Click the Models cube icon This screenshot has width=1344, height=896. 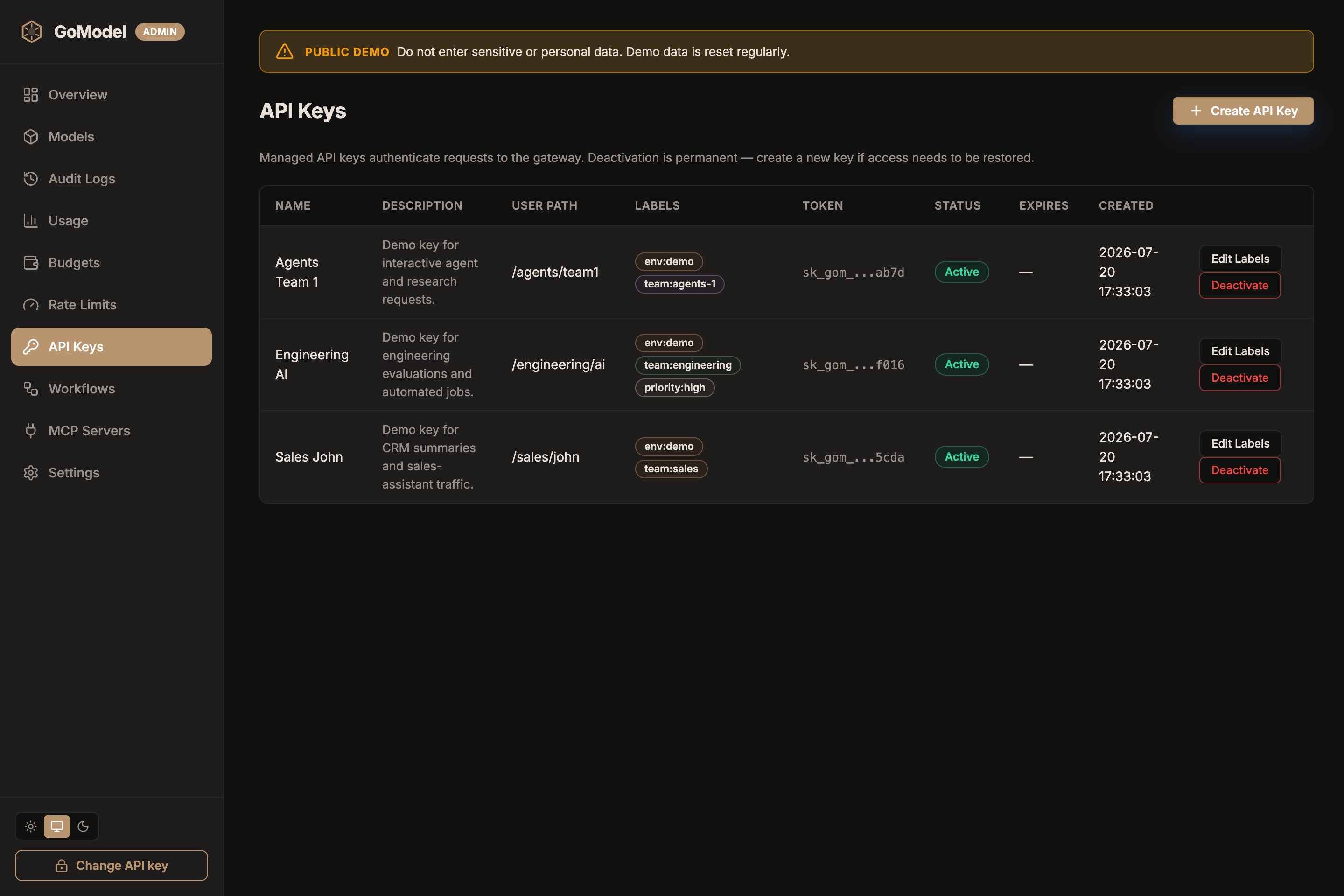pyautogui.click(x=31, y=137)
